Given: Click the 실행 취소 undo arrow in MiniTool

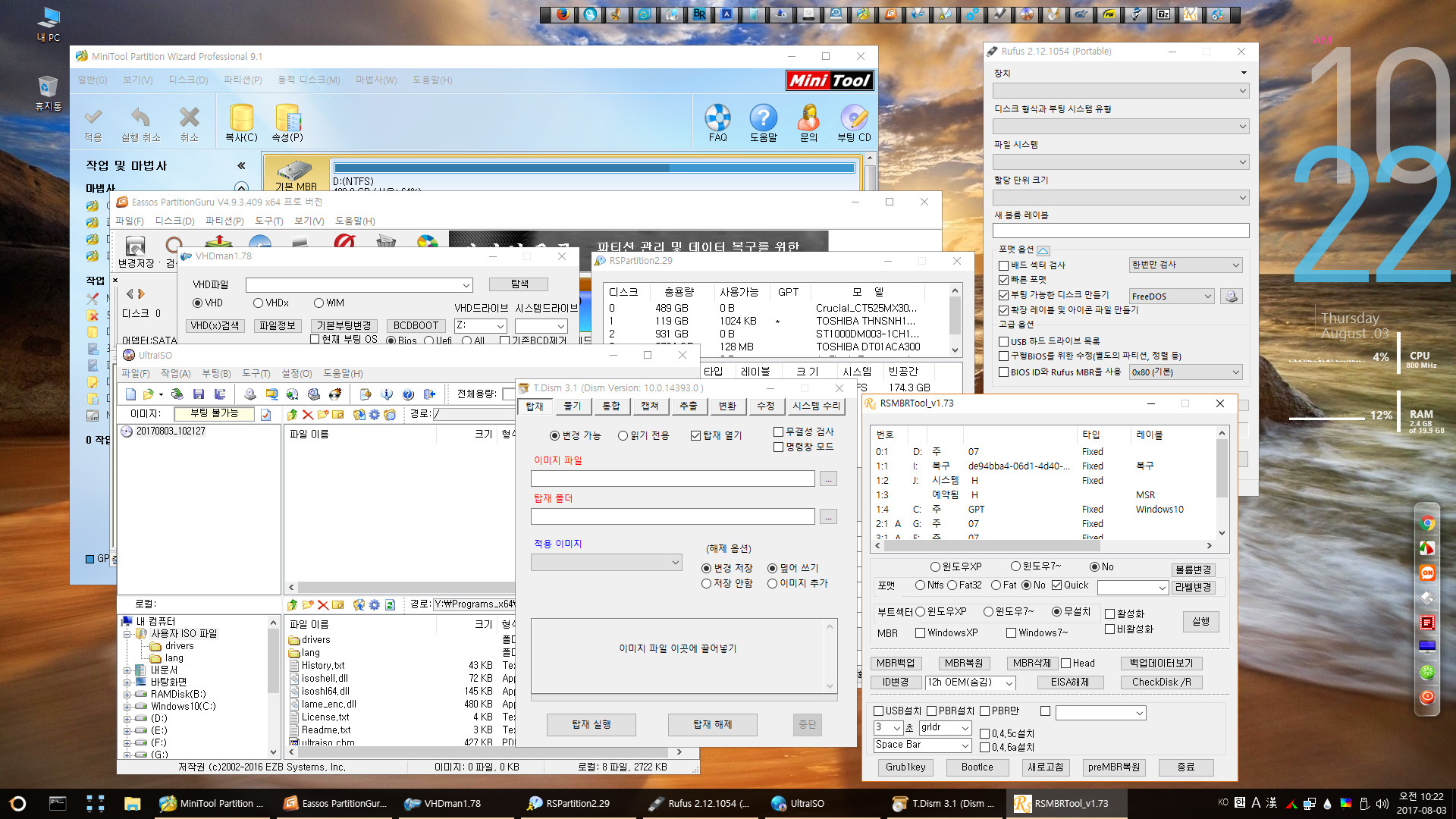Looking at the screenshot, I should tap(140, 117).
